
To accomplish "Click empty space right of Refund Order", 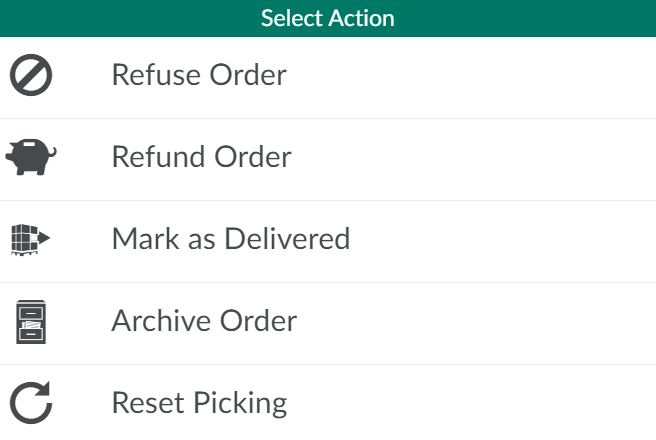I will (480, 158).
